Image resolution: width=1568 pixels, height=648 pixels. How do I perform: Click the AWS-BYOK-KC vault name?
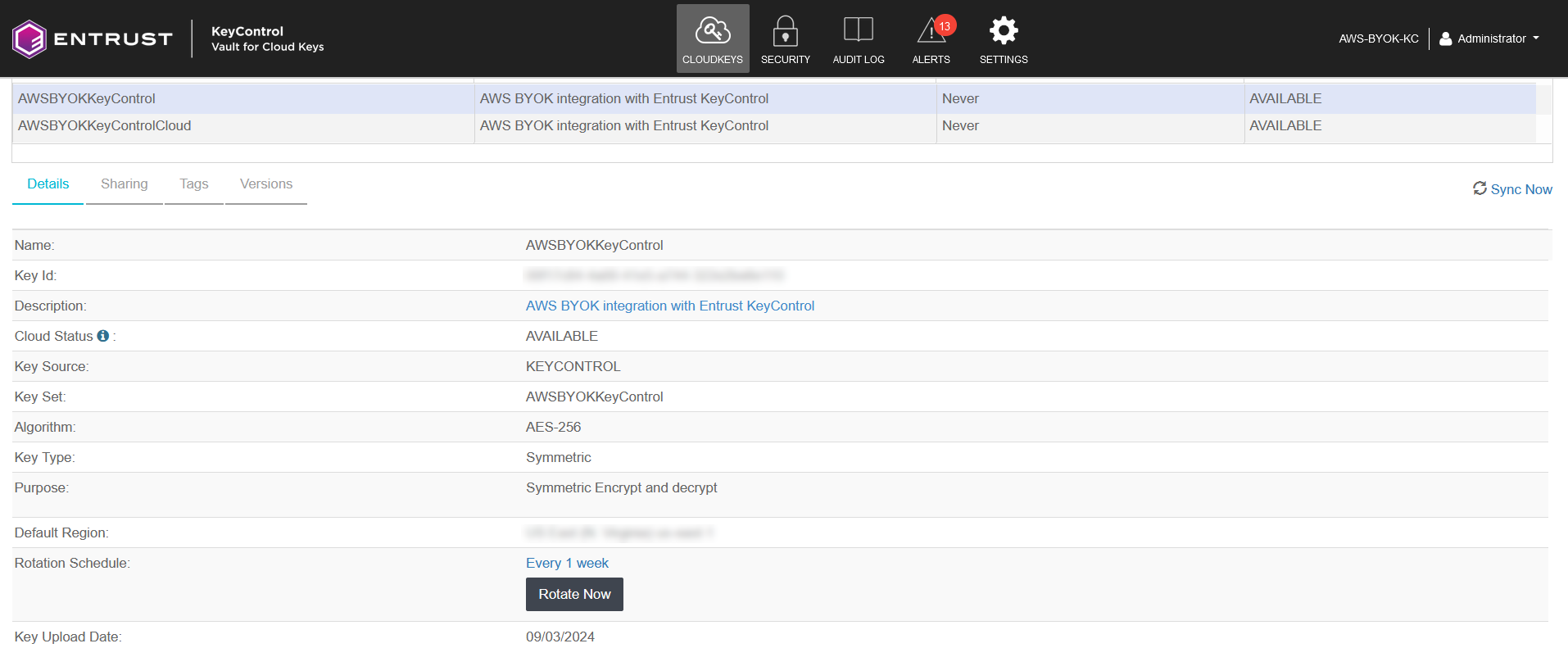pos(1379,39)
